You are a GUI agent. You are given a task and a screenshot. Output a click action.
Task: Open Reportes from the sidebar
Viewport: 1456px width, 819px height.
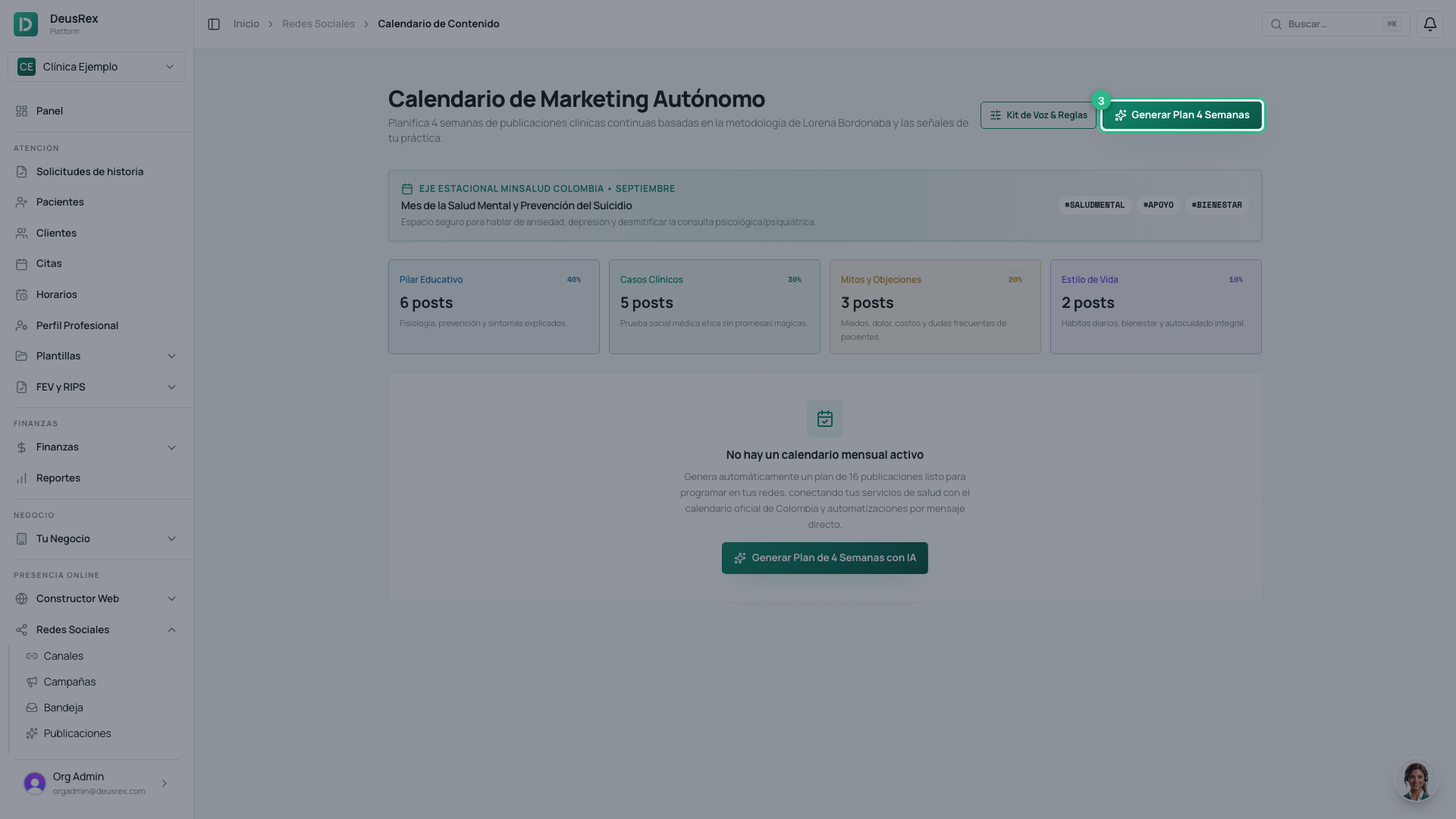[x=96, y=479]
